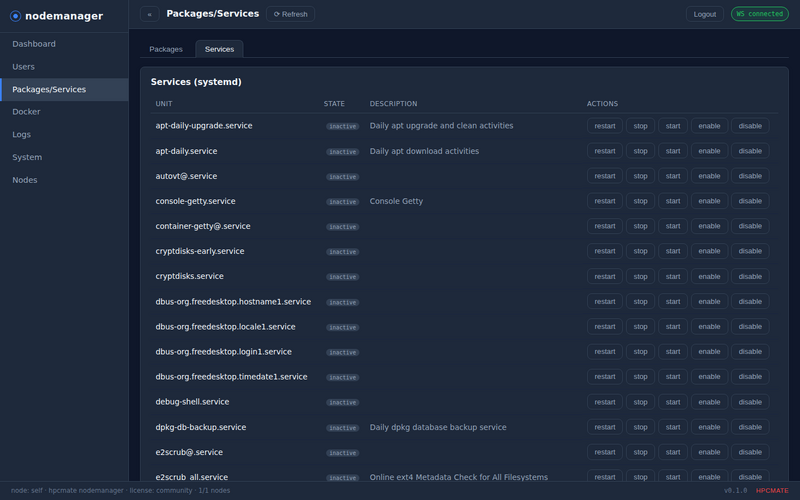This screenshot has height=500, width=800.
Task: Enable debug-shell.service
Action: (x=709, y=402)
